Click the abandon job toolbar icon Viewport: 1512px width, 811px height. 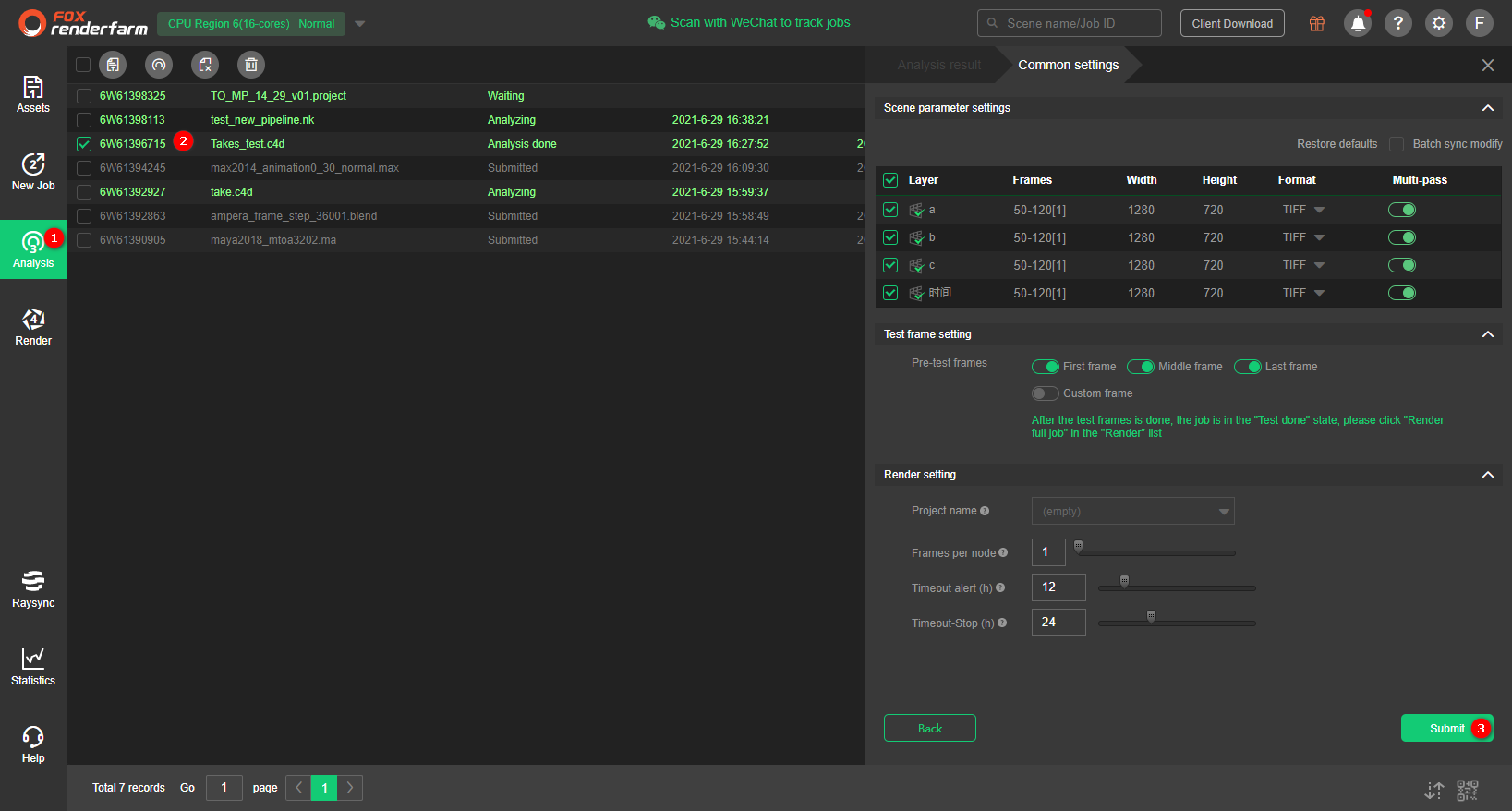click(x=205, y=65)
